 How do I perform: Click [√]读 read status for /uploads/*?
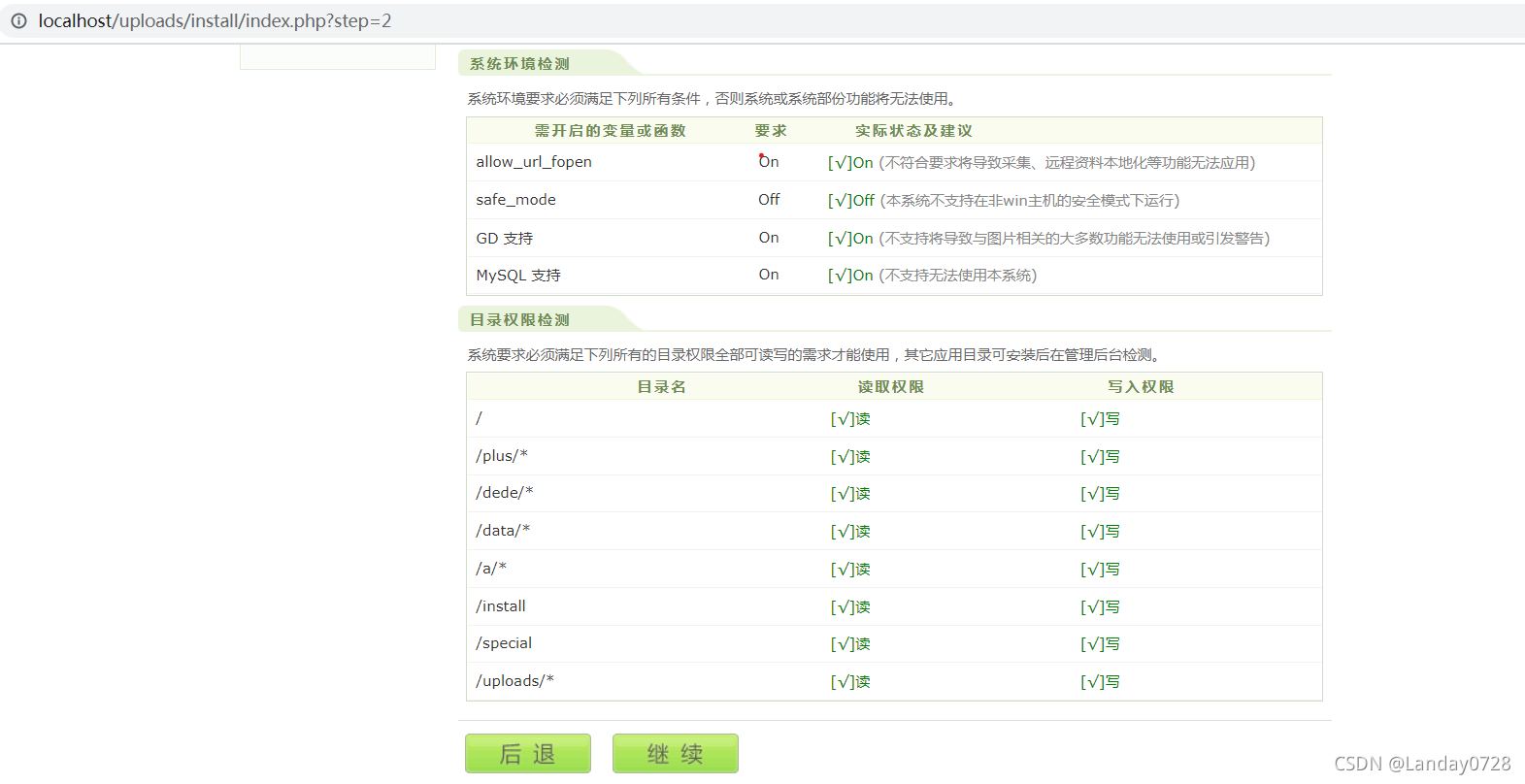click(850, 682)
